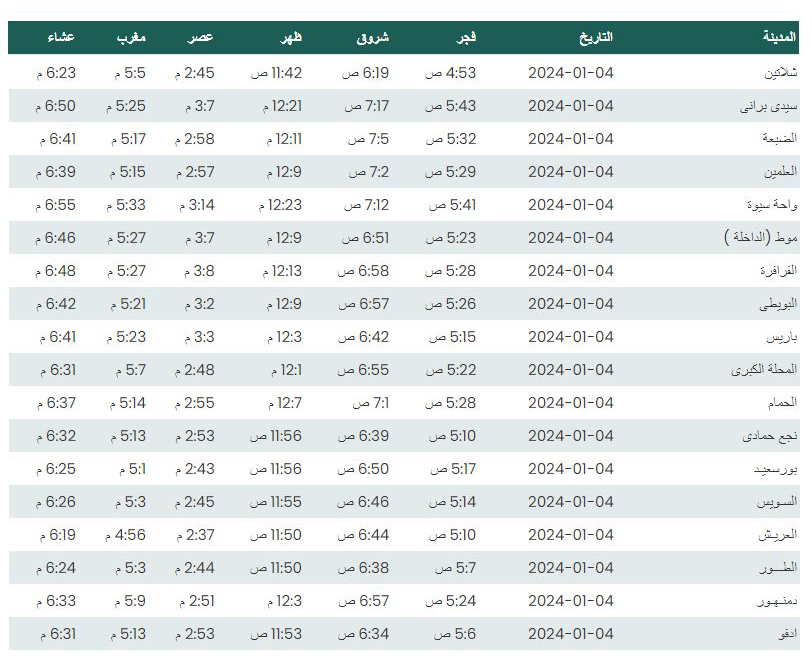Click the city name السويس
This screenshot has height=672, width=812.
pyautogui.click(x=777, y=502)
